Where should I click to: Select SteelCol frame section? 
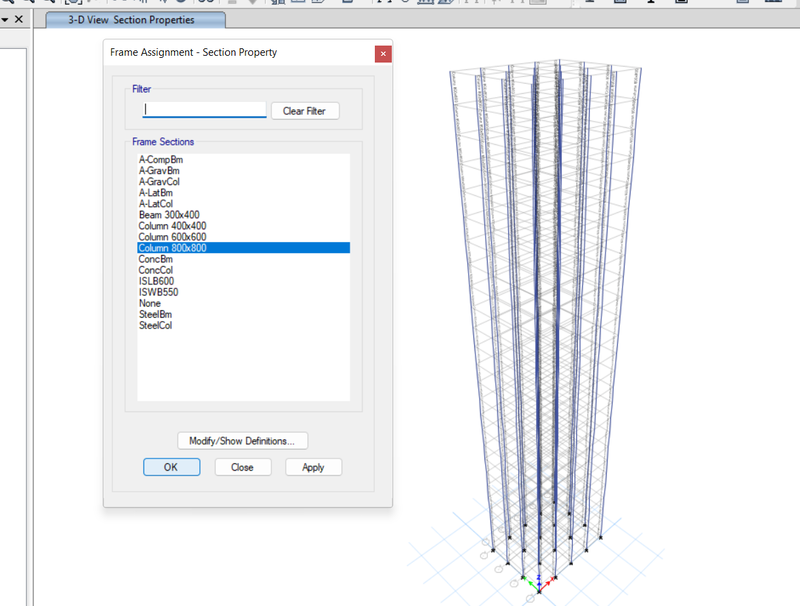(243, 325)
